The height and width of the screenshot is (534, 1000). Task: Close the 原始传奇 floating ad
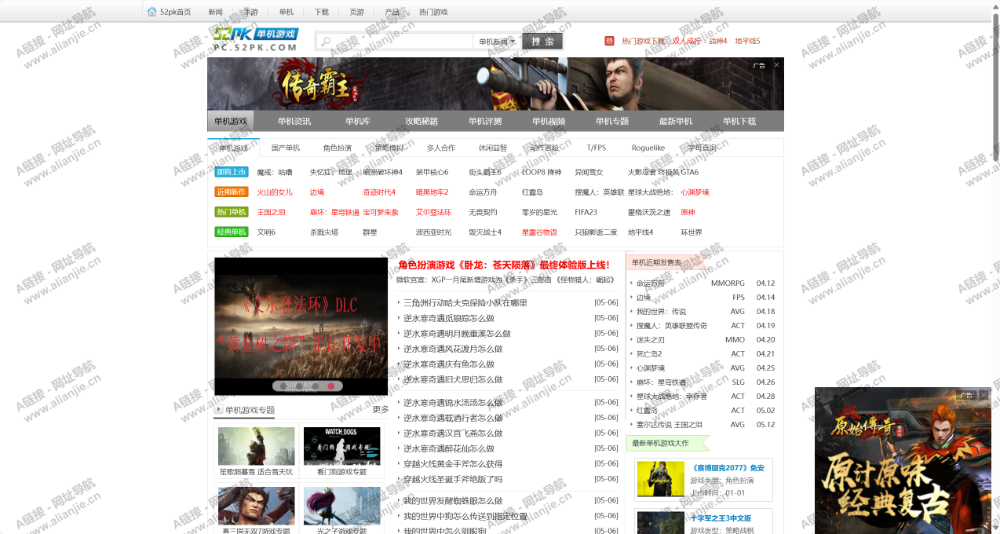983,395
